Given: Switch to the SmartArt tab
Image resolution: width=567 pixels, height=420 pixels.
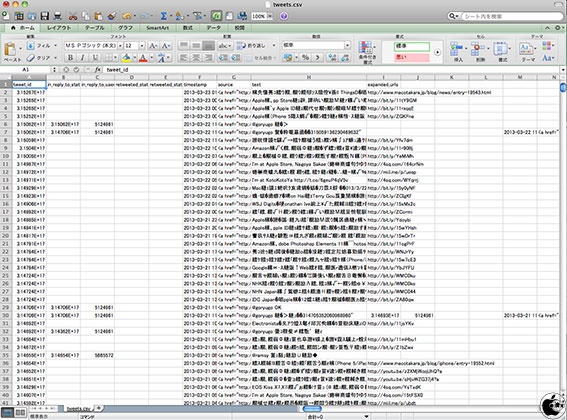Looking at the screenshot, I should (158, 28).
